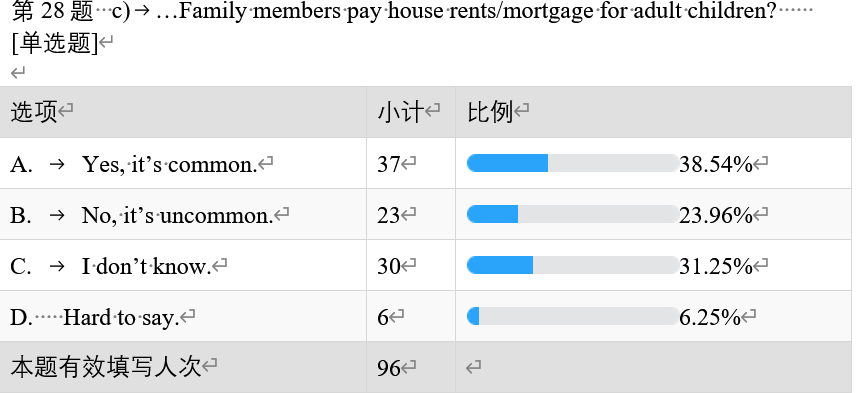The width and height of the screenshot is (856, 393).
Task: Click the 38.54% progress bar
Action: (x=573, y=163)
